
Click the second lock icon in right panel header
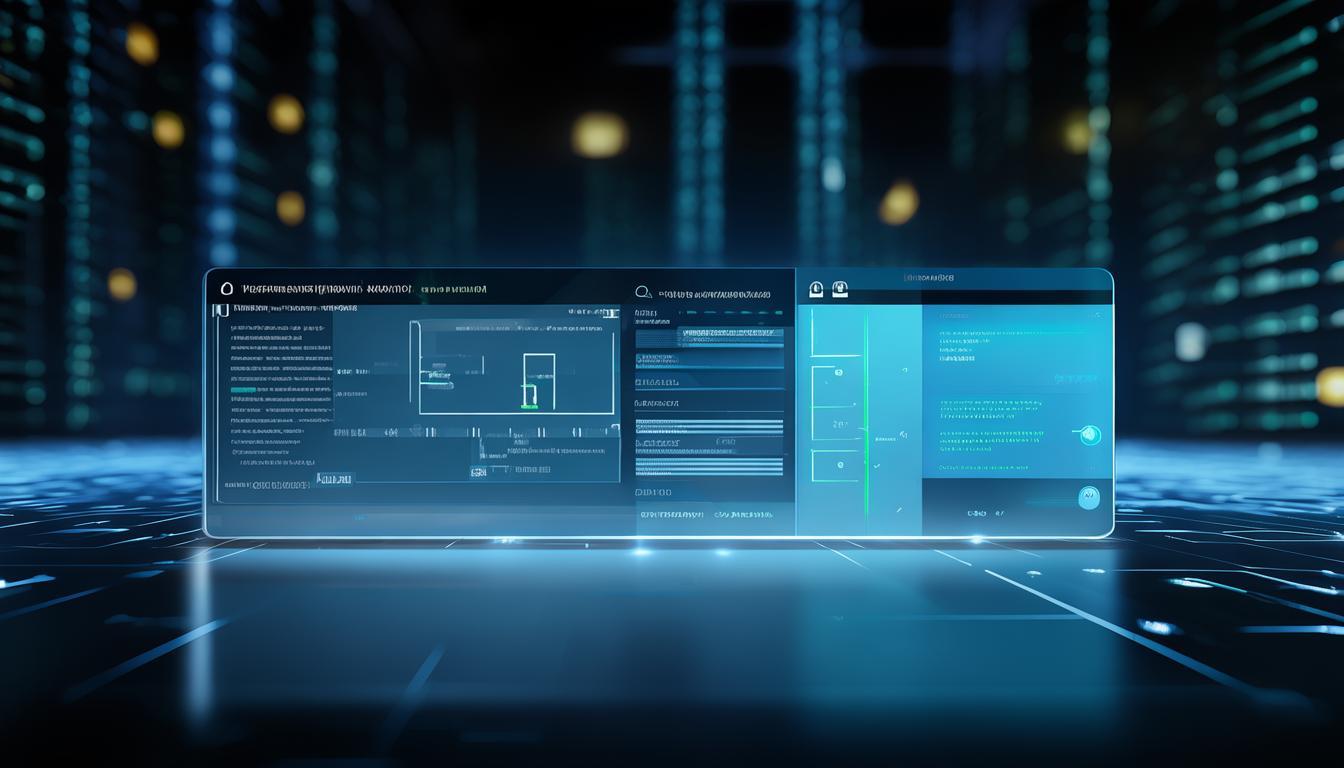(x=840, y=290)
